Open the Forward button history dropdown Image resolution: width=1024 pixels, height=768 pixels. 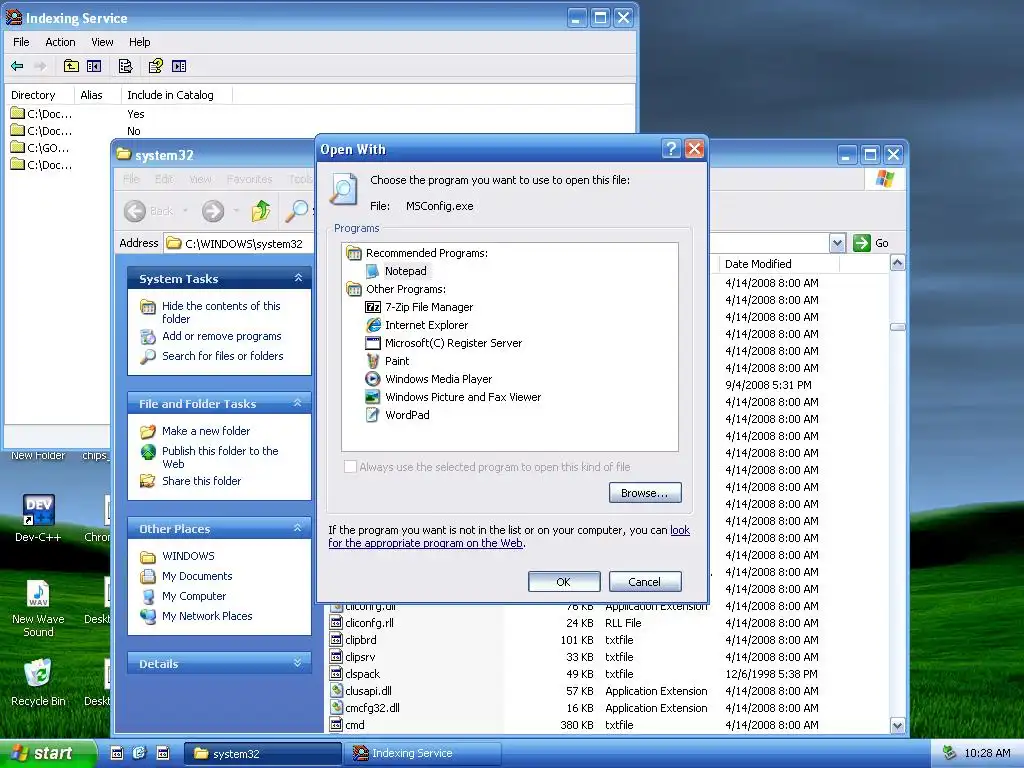point(236,211)
